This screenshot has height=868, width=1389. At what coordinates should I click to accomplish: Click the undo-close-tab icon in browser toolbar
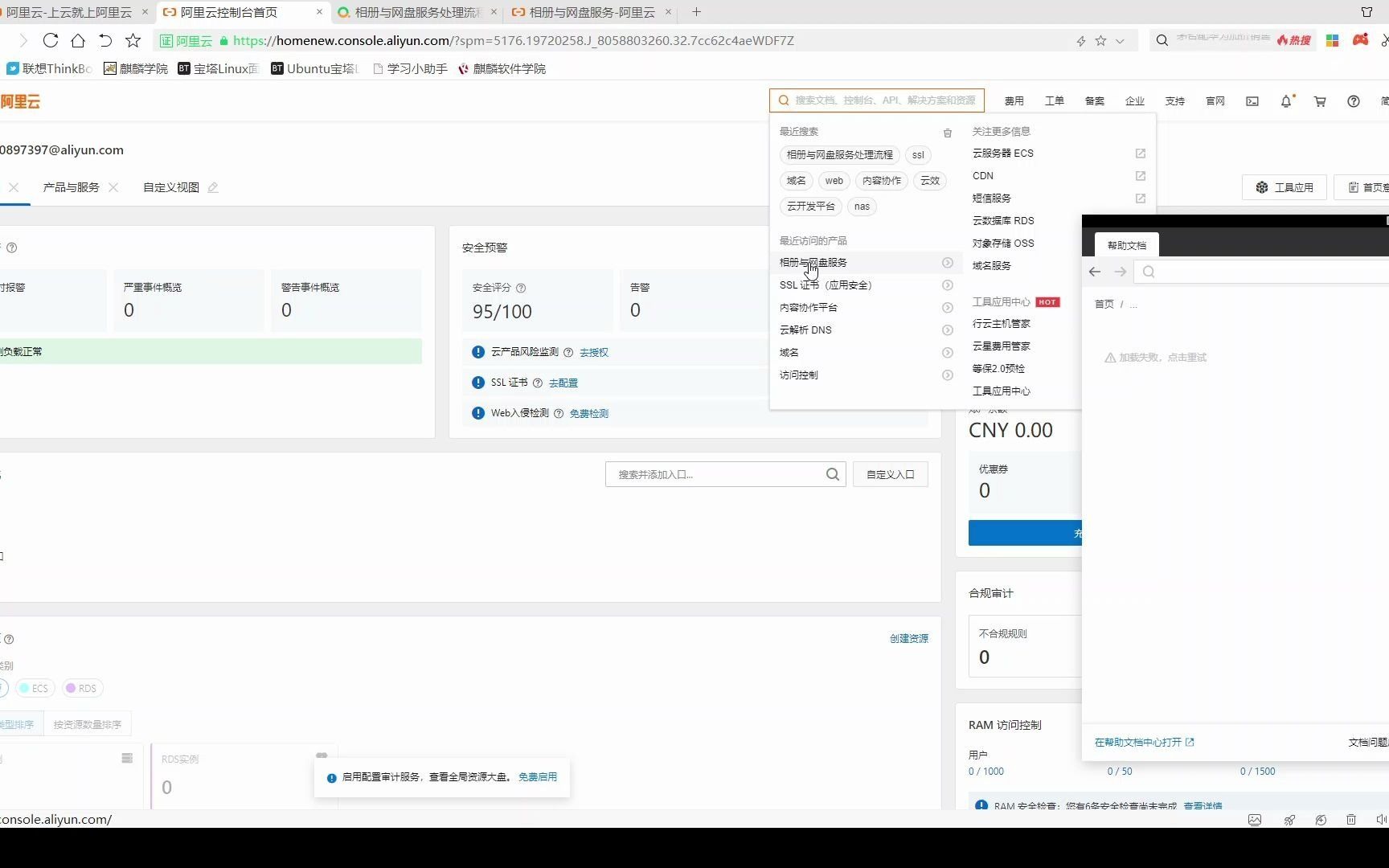pyautogui.click(x=105, y=40)
